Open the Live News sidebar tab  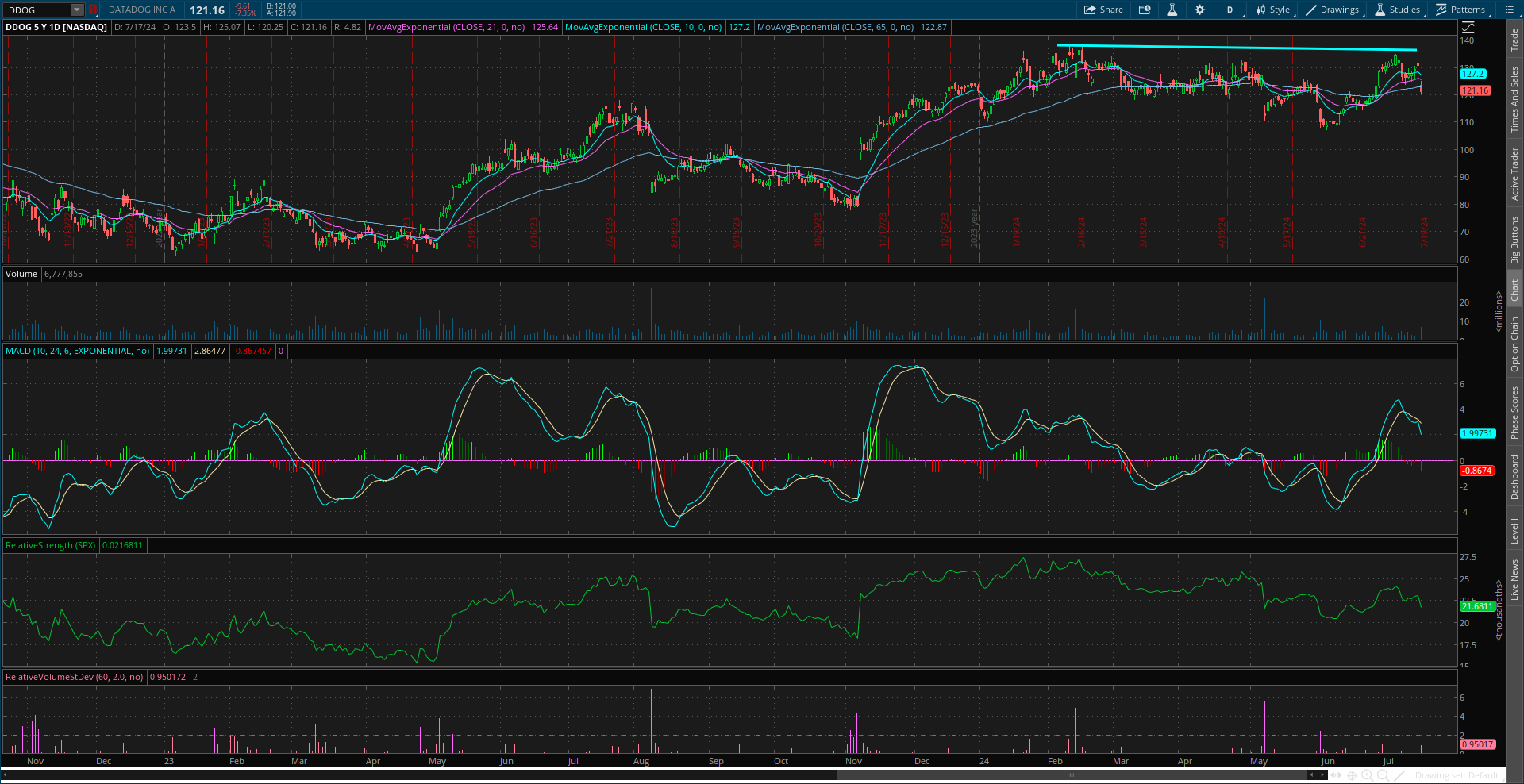[1514, 579]
